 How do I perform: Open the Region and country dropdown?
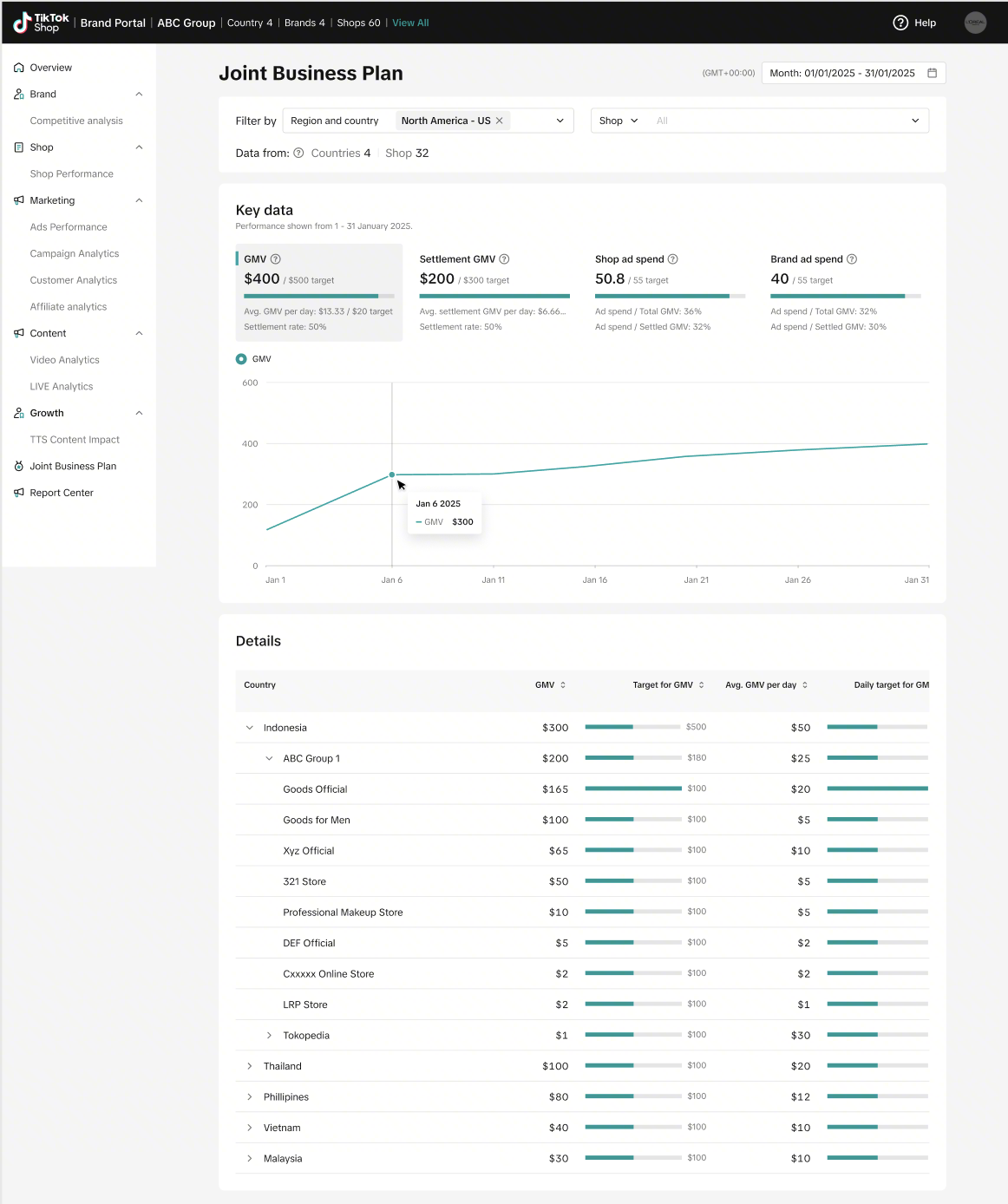click(560, 121)
